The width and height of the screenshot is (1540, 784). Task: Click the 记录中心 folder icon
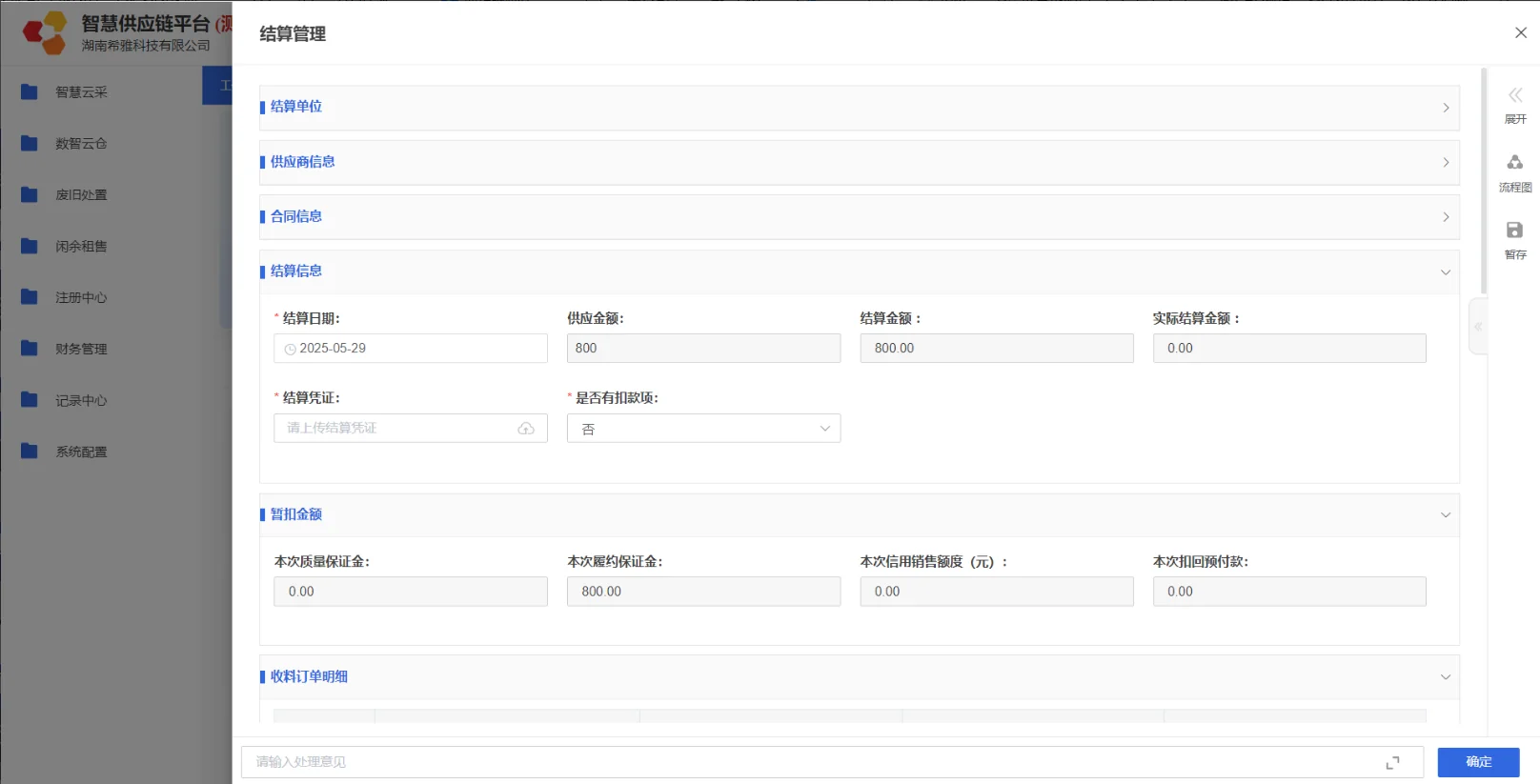[x=30, y=400]
